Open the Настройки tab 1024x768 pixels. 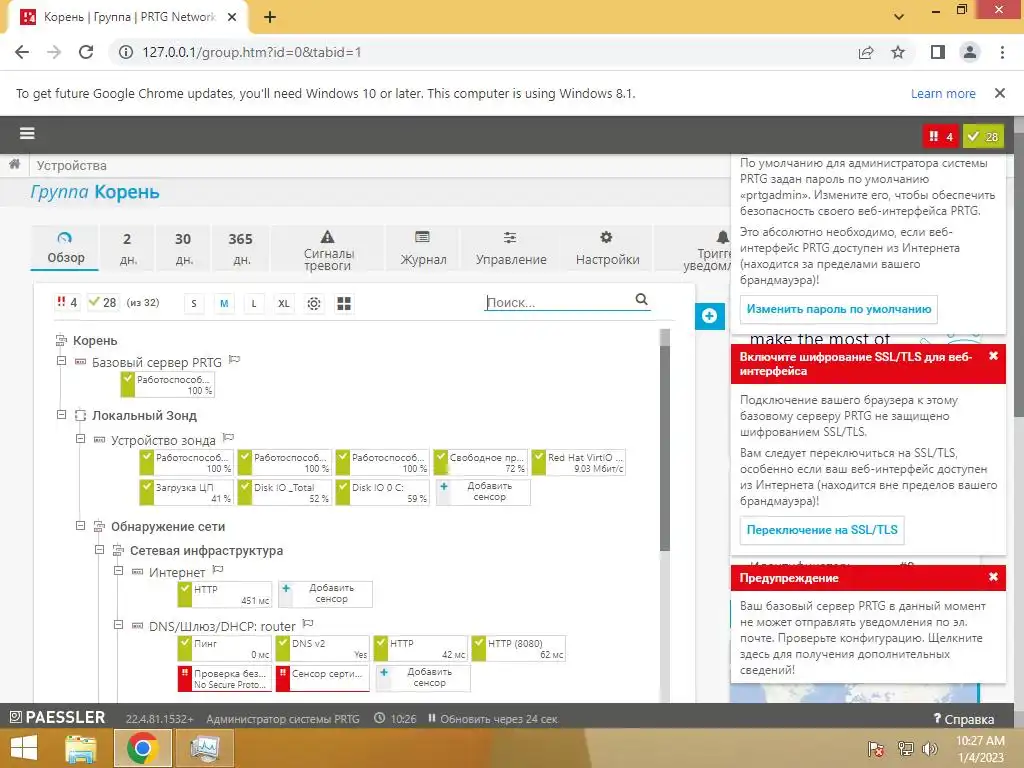(x=607, y=248)
